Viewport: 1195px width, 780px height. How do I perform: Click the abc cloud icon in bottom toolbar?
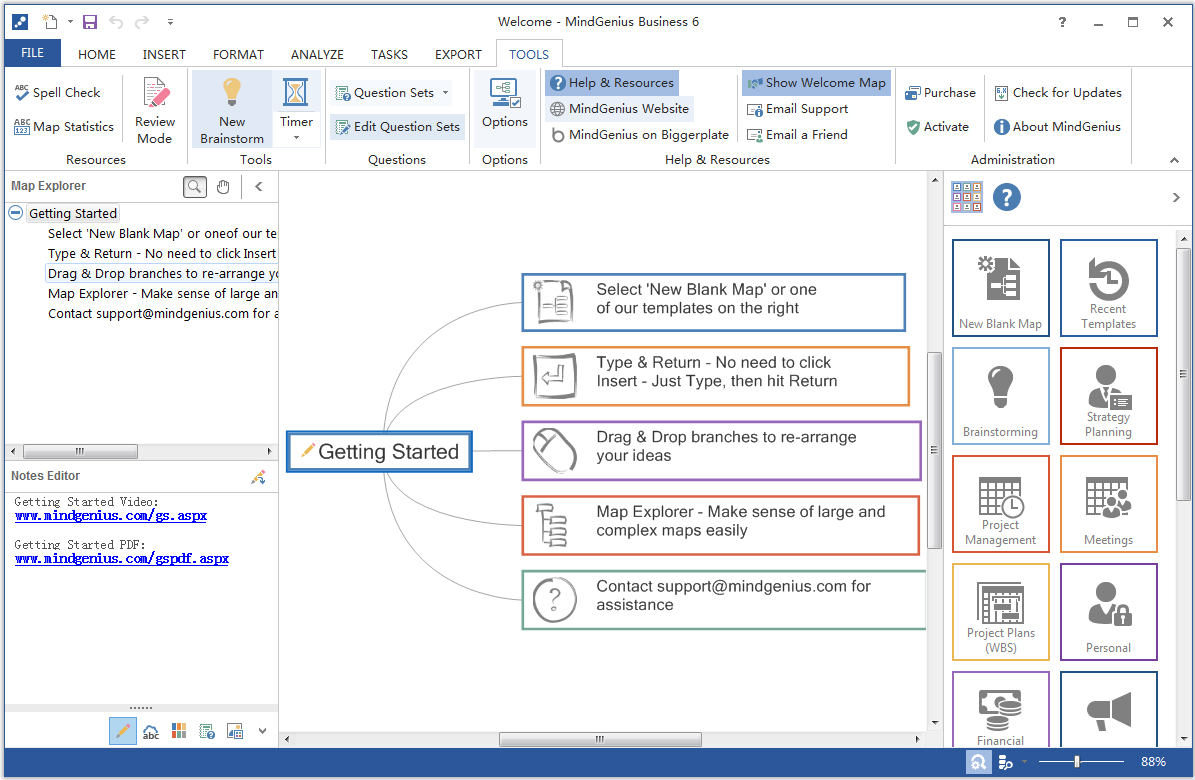(151, 731)
